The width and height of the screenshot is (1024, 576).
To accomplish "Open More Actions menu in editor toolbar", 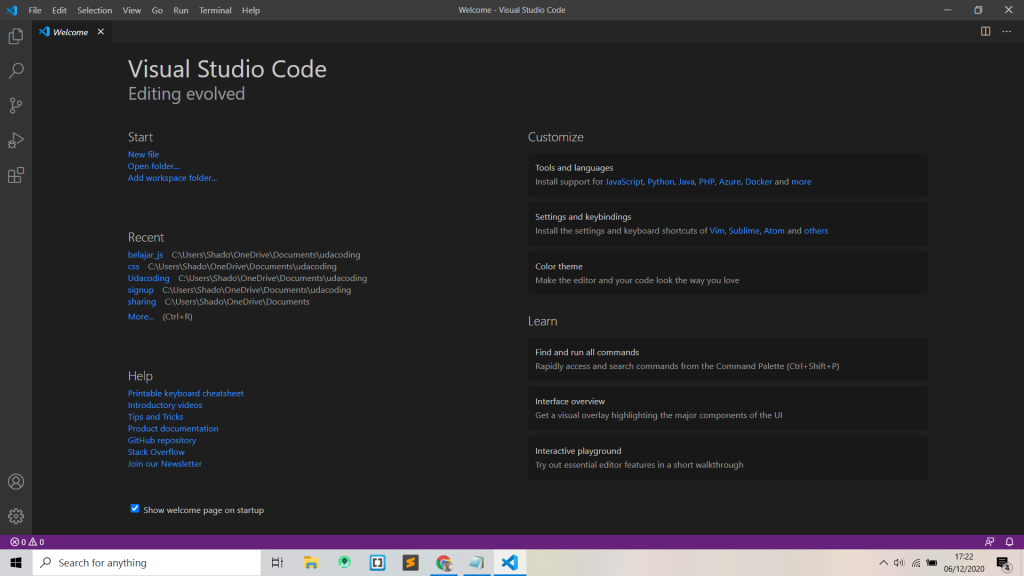I will click(1007, 31).
